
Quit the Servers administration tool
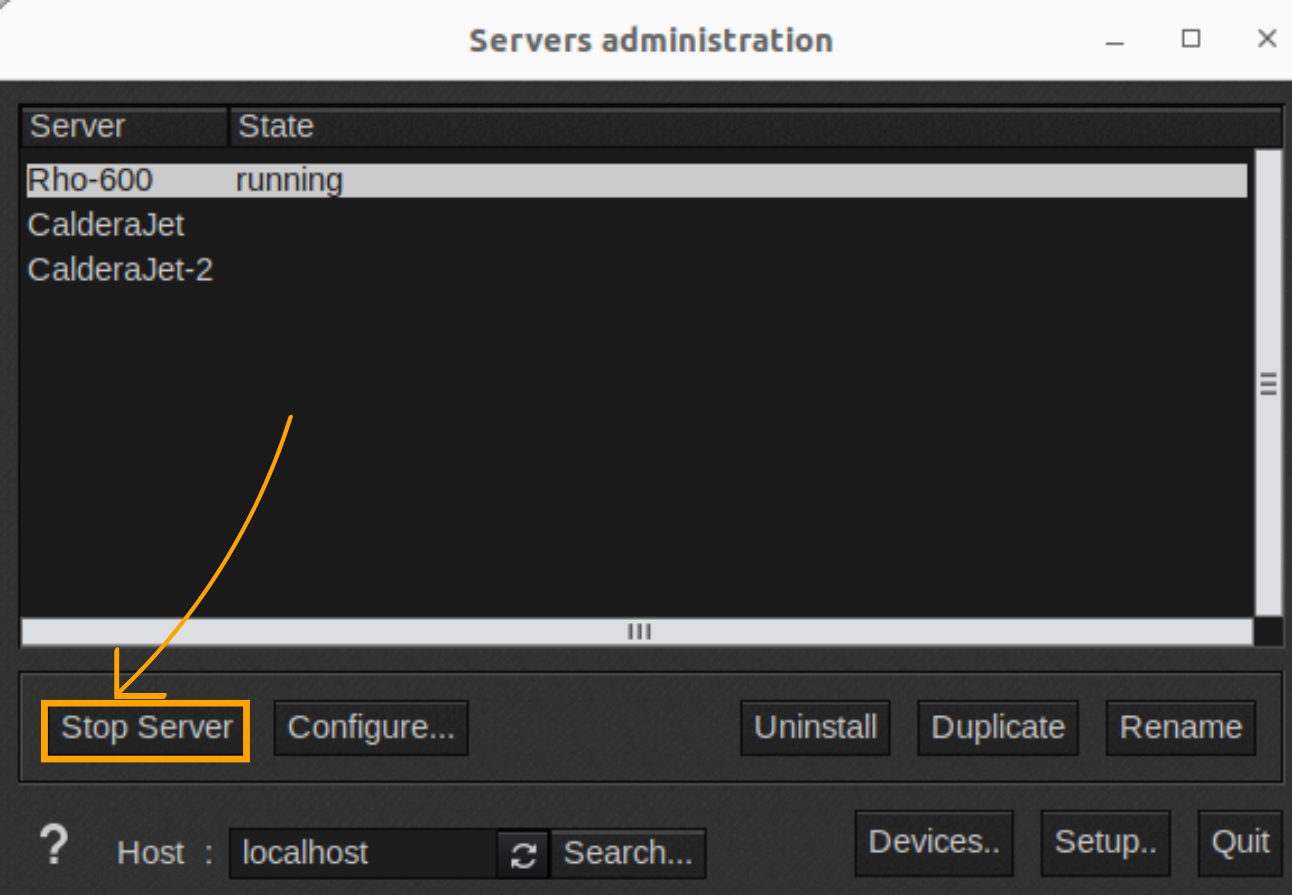[1240, 842]
